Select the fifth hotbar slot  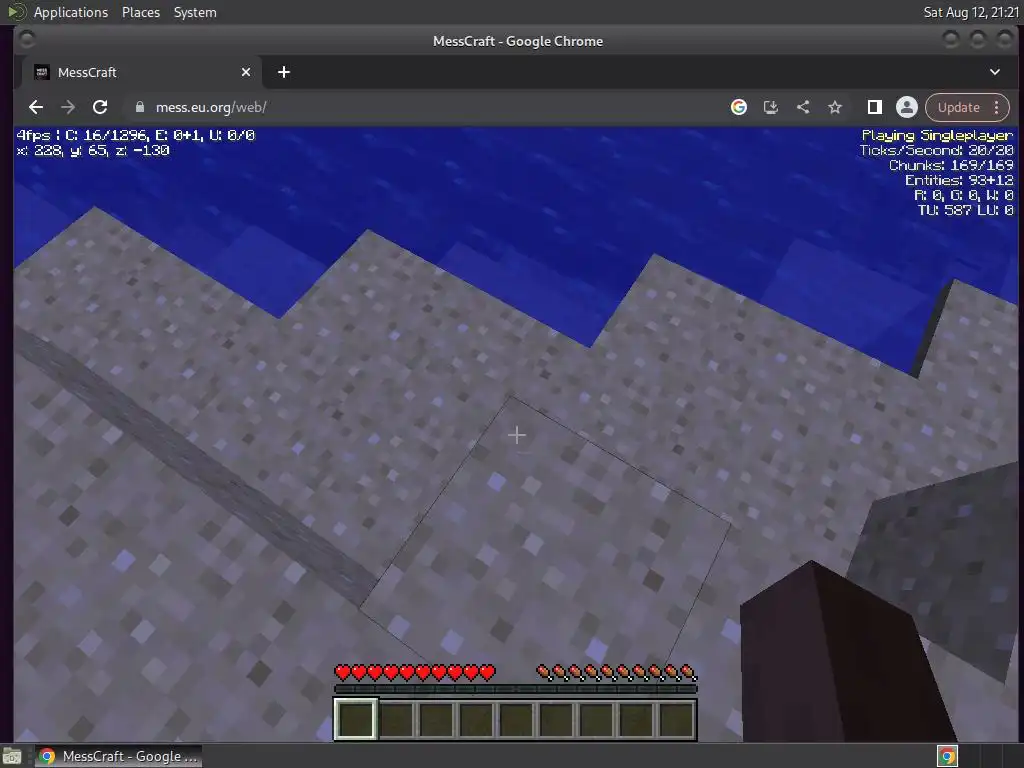(516, 719)
